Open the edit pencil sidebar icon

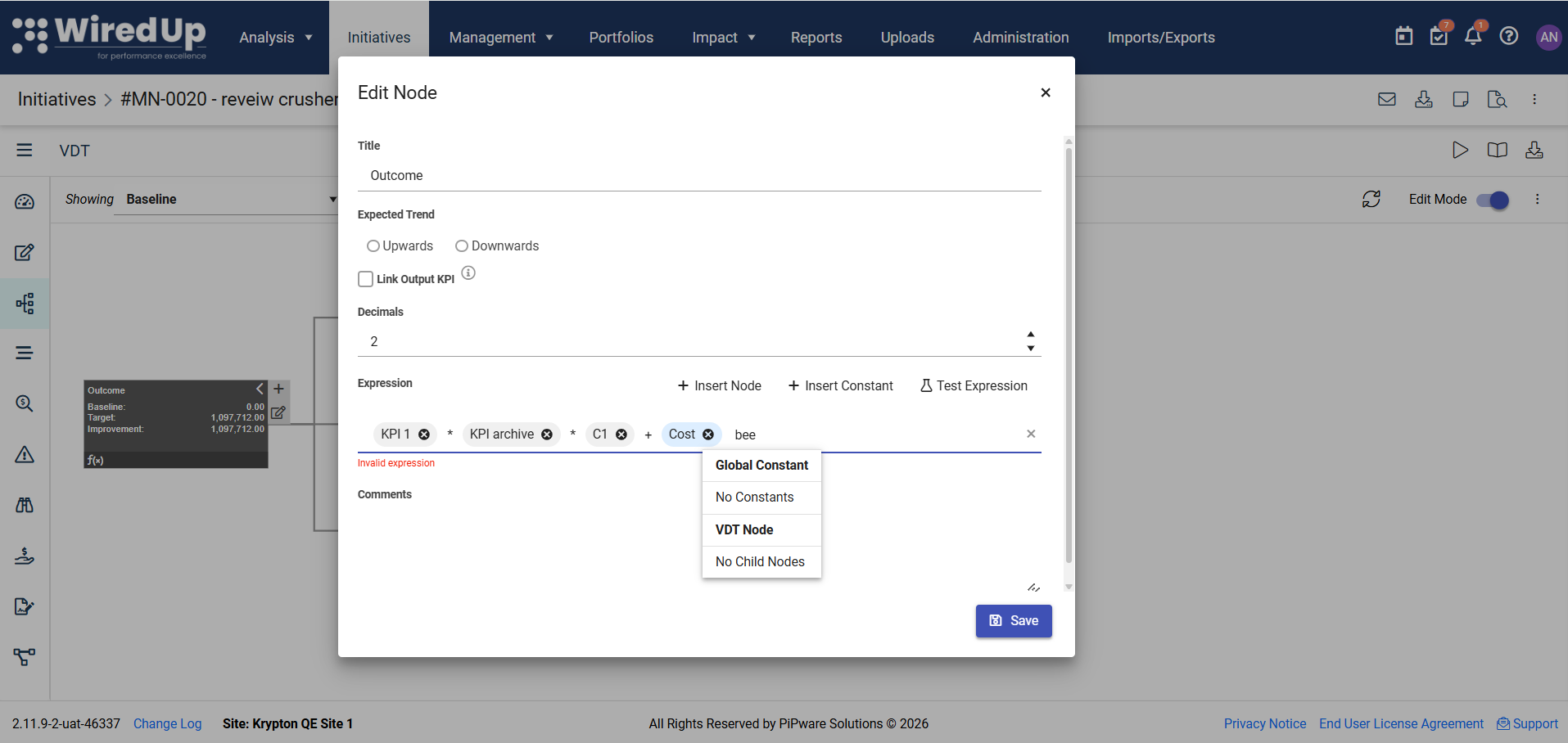coord(25,252)
